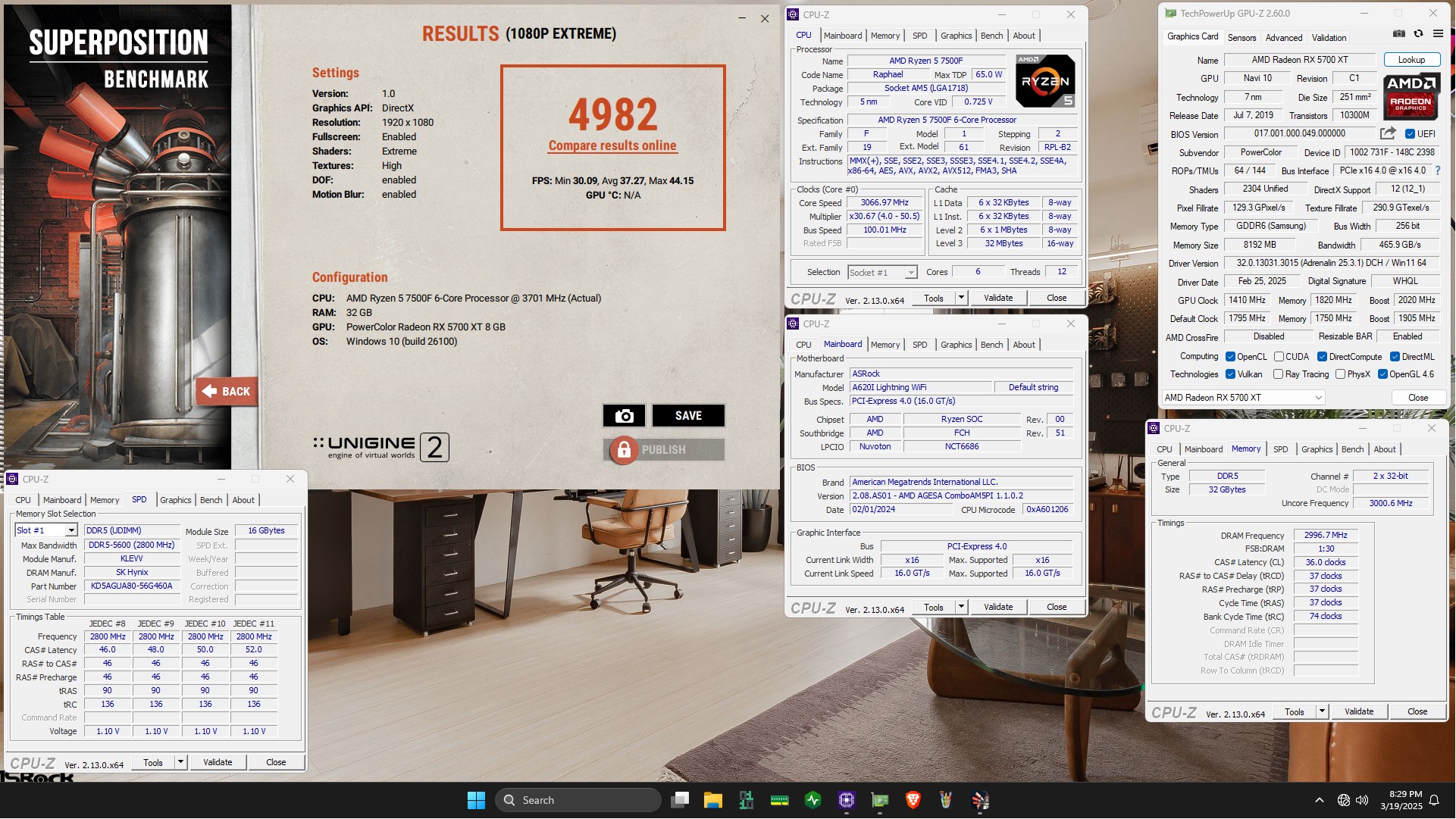Toggle the PhysX checkbox in GPU-Z
The width and height of the screenshot is (1456, 819).
point(1341,374)
